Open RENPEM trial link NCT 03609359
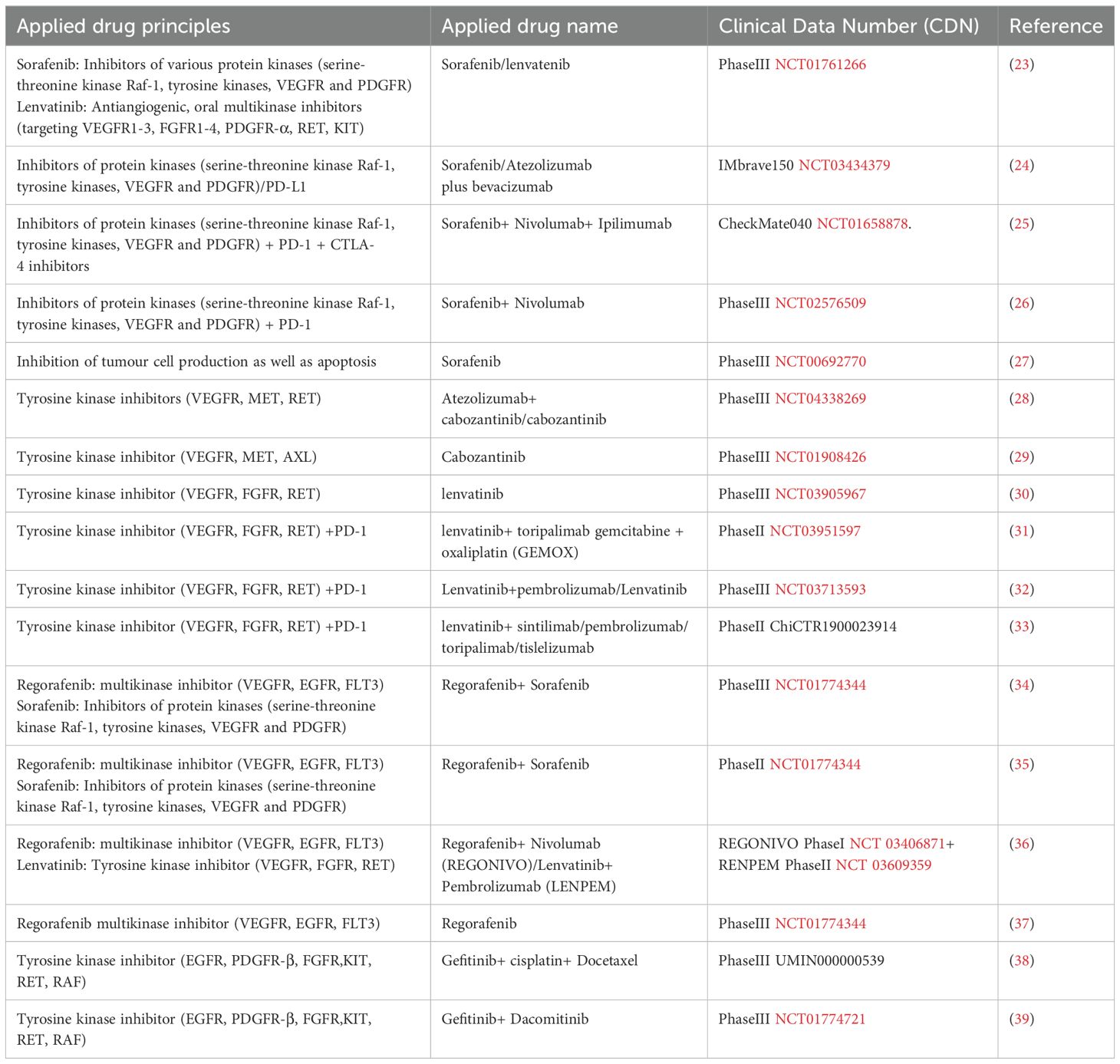The width and height of the screenshot is (1120, 1064). click(883, 865)
